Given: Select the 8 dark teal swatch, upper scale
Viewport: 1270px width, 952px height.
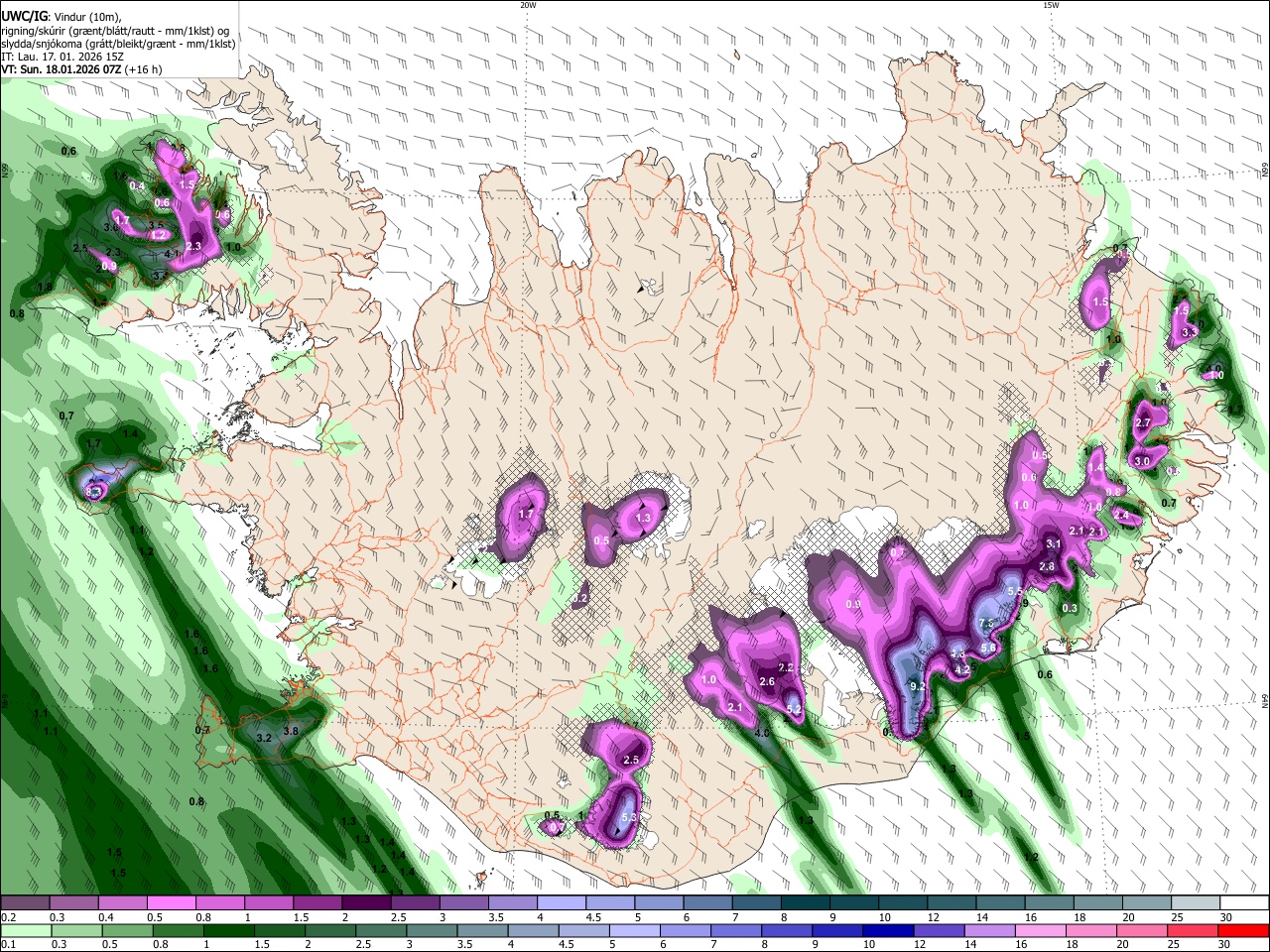Looking at the screenshot, I should click(x=805, y=903).
